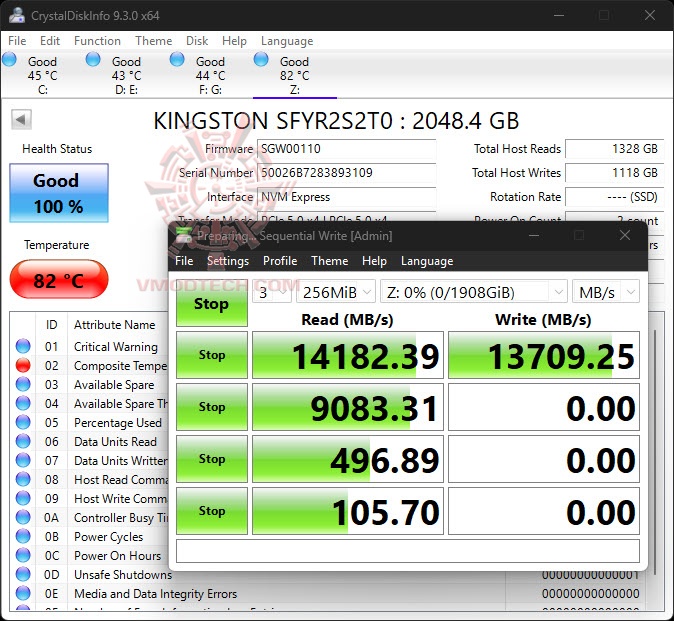Select the C: drive status icon
674x621 pixels.
(x=9, y=59)
